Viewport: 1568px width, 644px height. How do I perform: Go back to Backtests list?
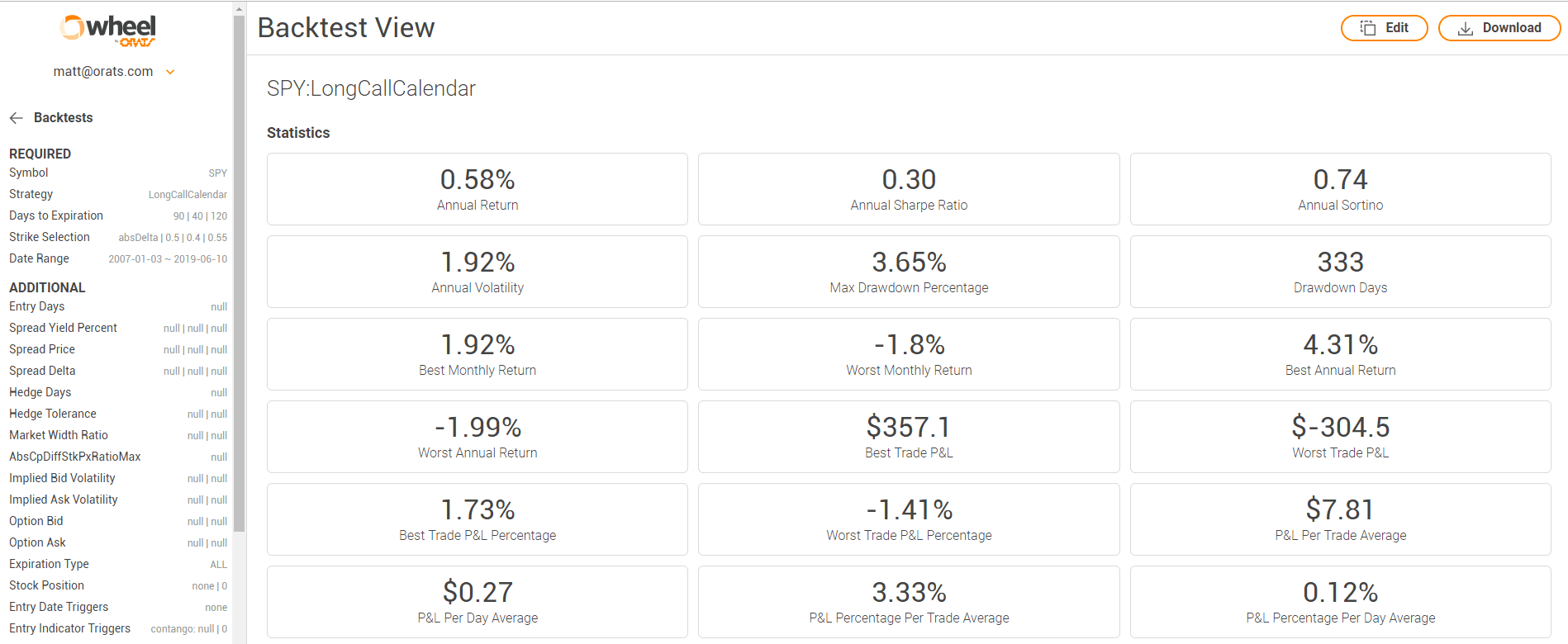click(63, 118)
